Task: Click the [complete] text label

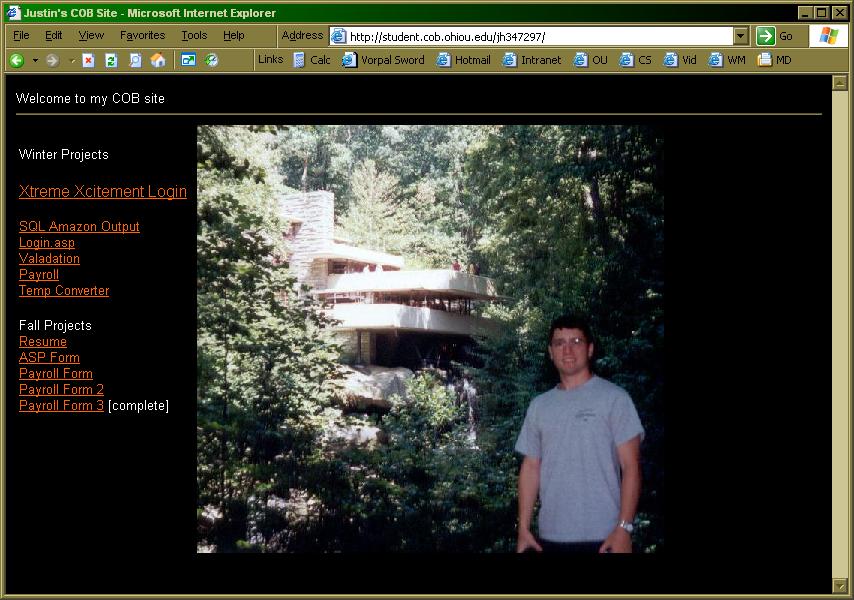Action: (x=138, y=406)
